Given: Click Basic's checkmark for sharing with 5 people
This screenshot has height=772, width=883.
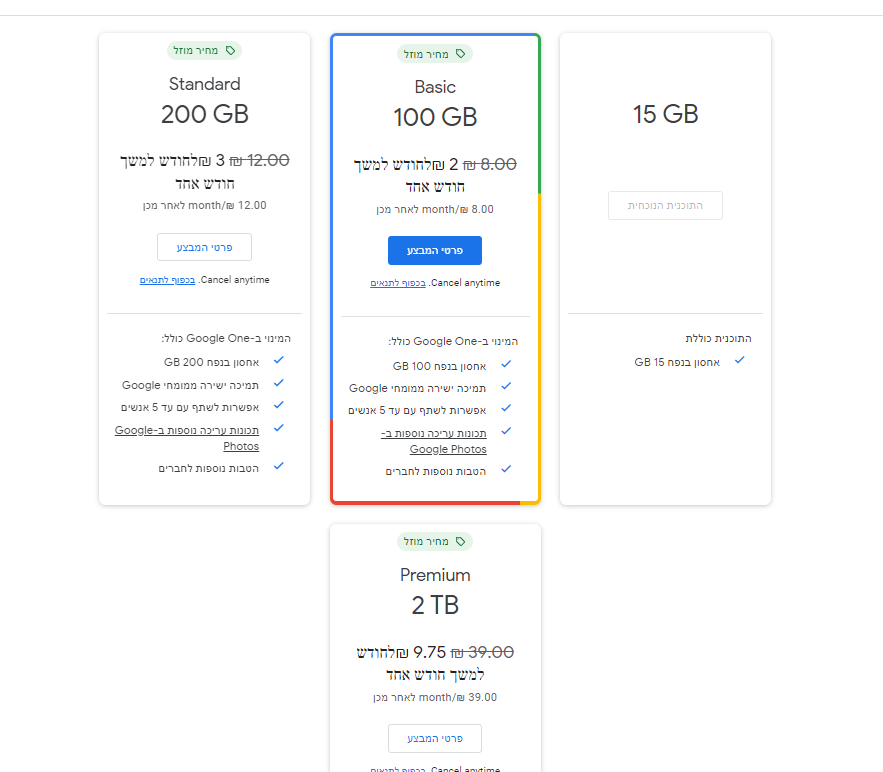Looking at the screenshot, I should 507,408.
